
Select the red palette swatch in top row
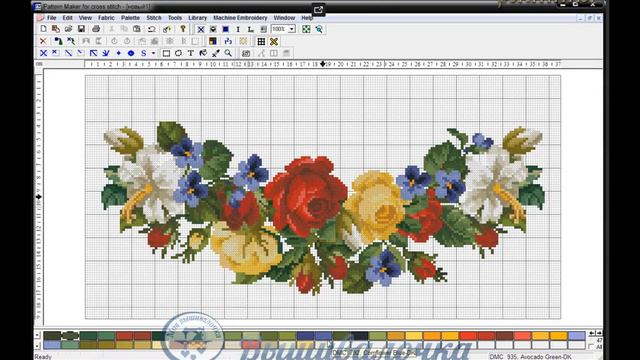tap(124, 336)
